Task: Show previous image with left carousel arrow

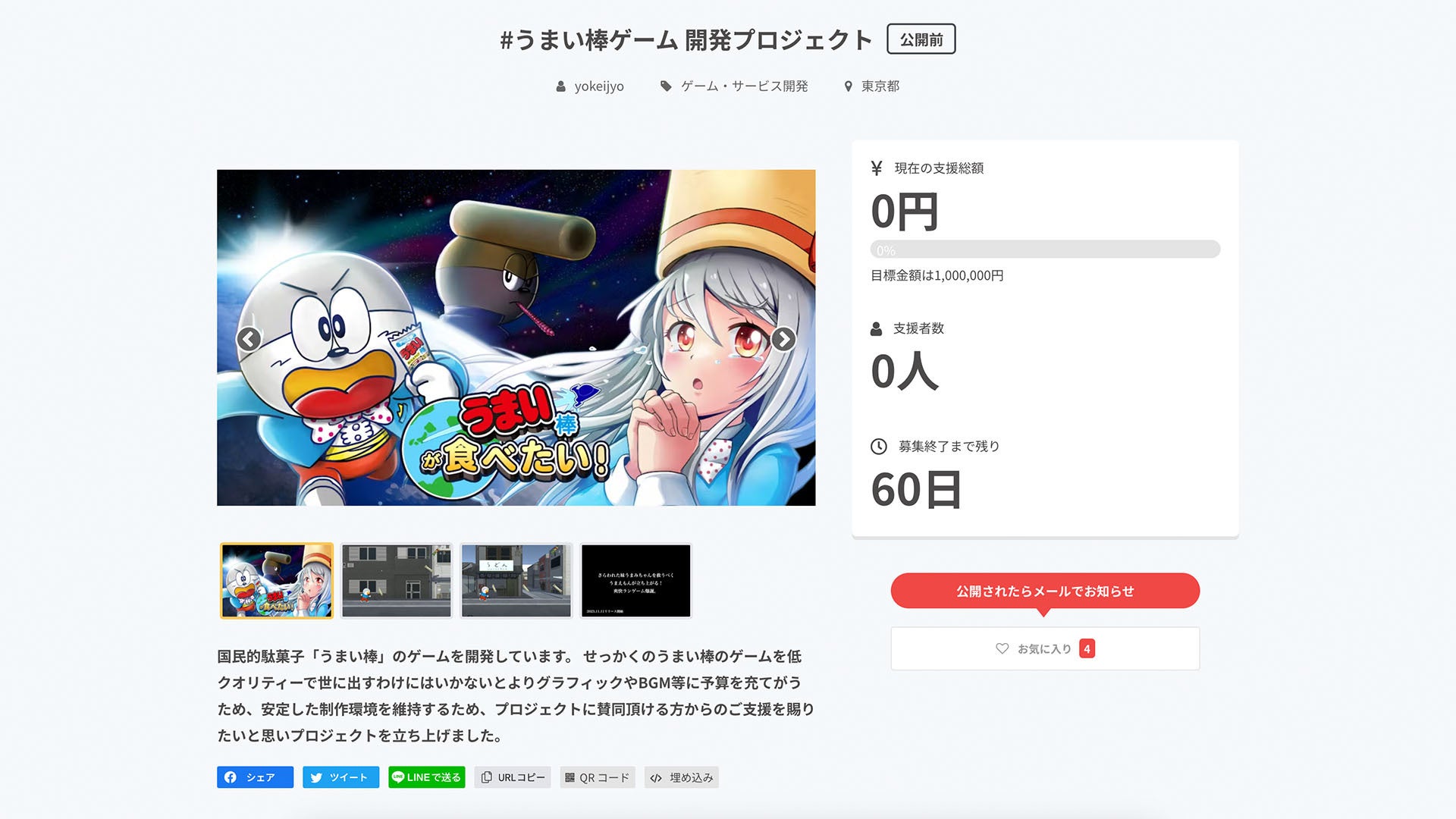Action: click(x=249, y=339)
